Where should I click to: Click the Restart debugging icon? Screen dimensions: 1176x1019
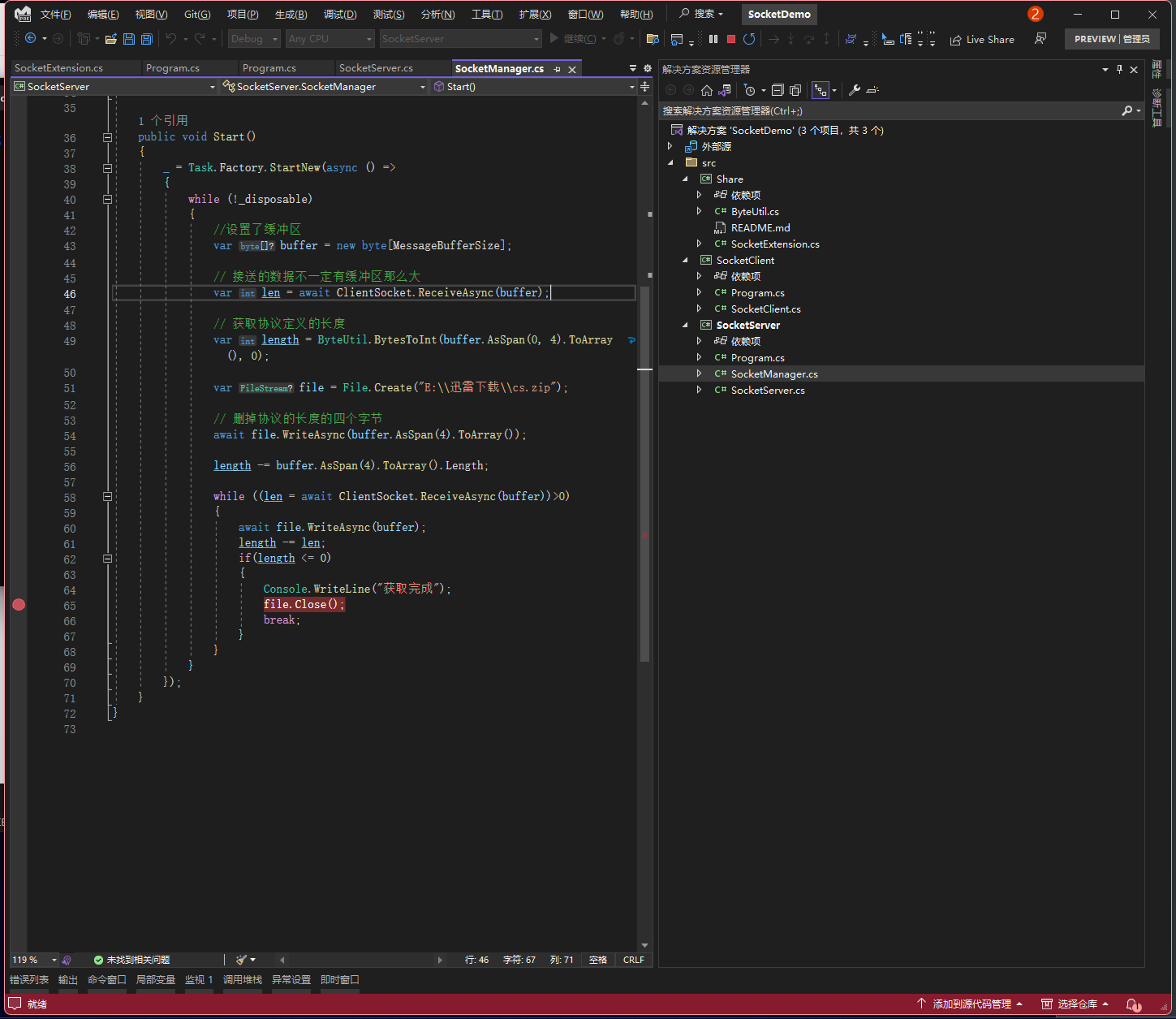tap(749, 39)
